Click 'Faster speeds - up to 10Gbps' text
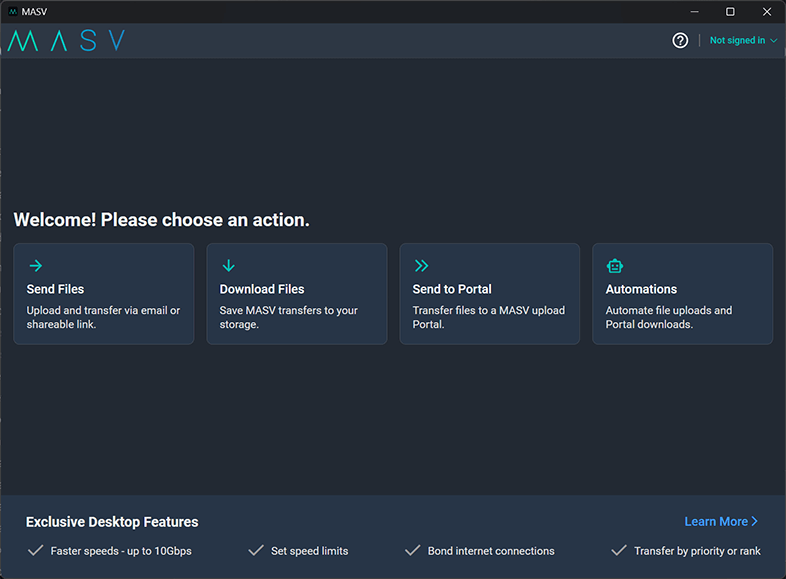Viewport: 786px width, 579px height. (x=121, y=551)
